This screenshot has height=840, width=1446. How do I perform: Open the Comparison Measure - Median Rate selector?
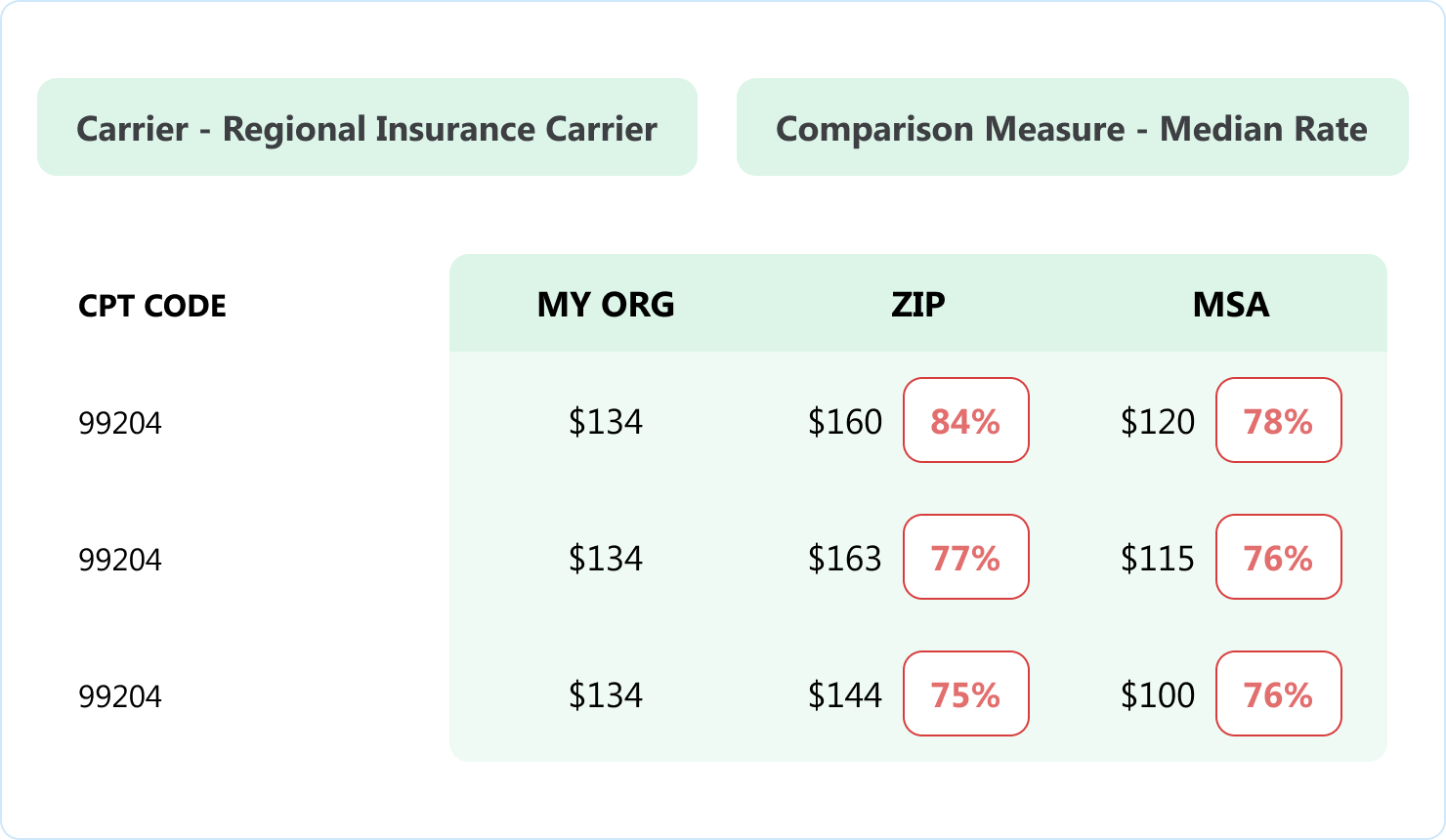click(x=1072, y=128)
